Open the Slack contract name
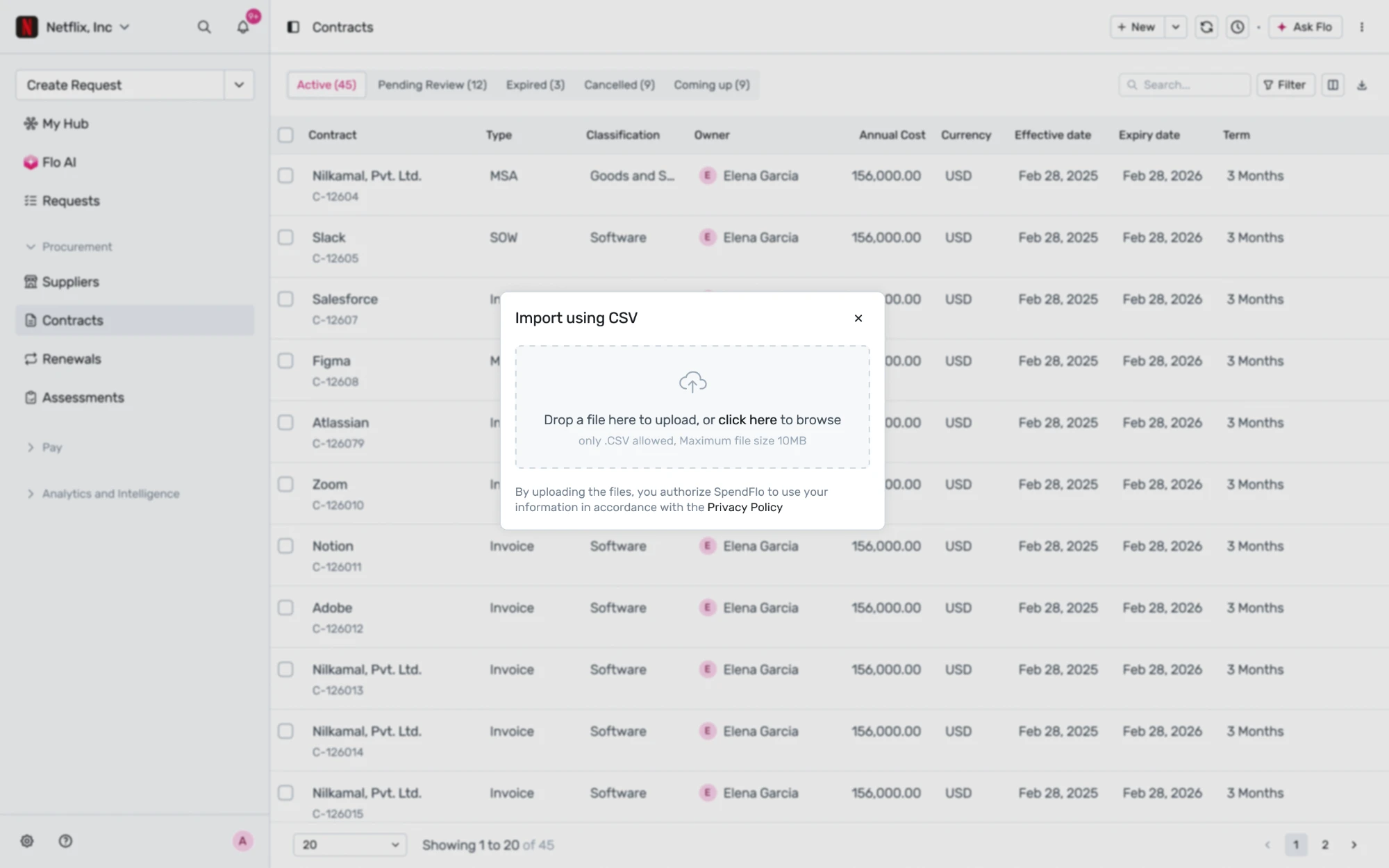The height and width of the screenshot is (868, 1389). point(328,237)
